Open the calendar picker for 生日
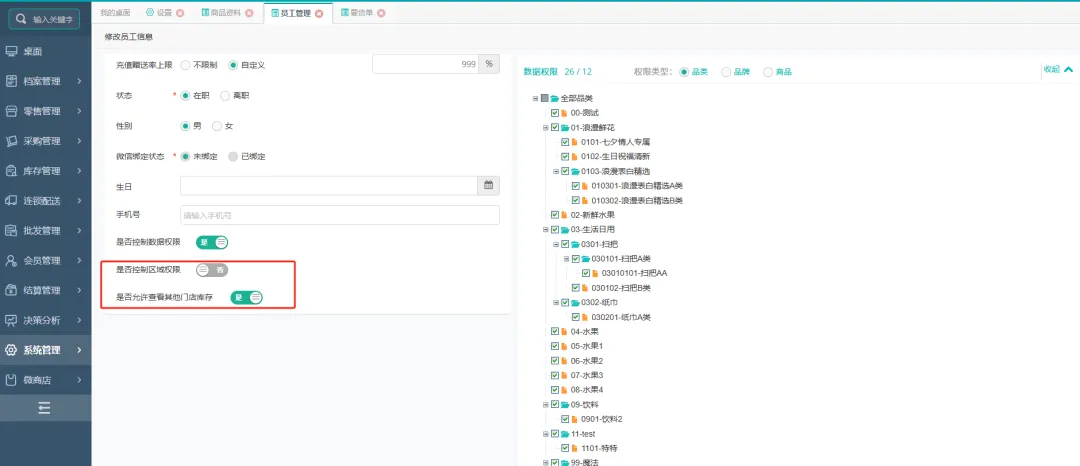 tap(489, 185)
